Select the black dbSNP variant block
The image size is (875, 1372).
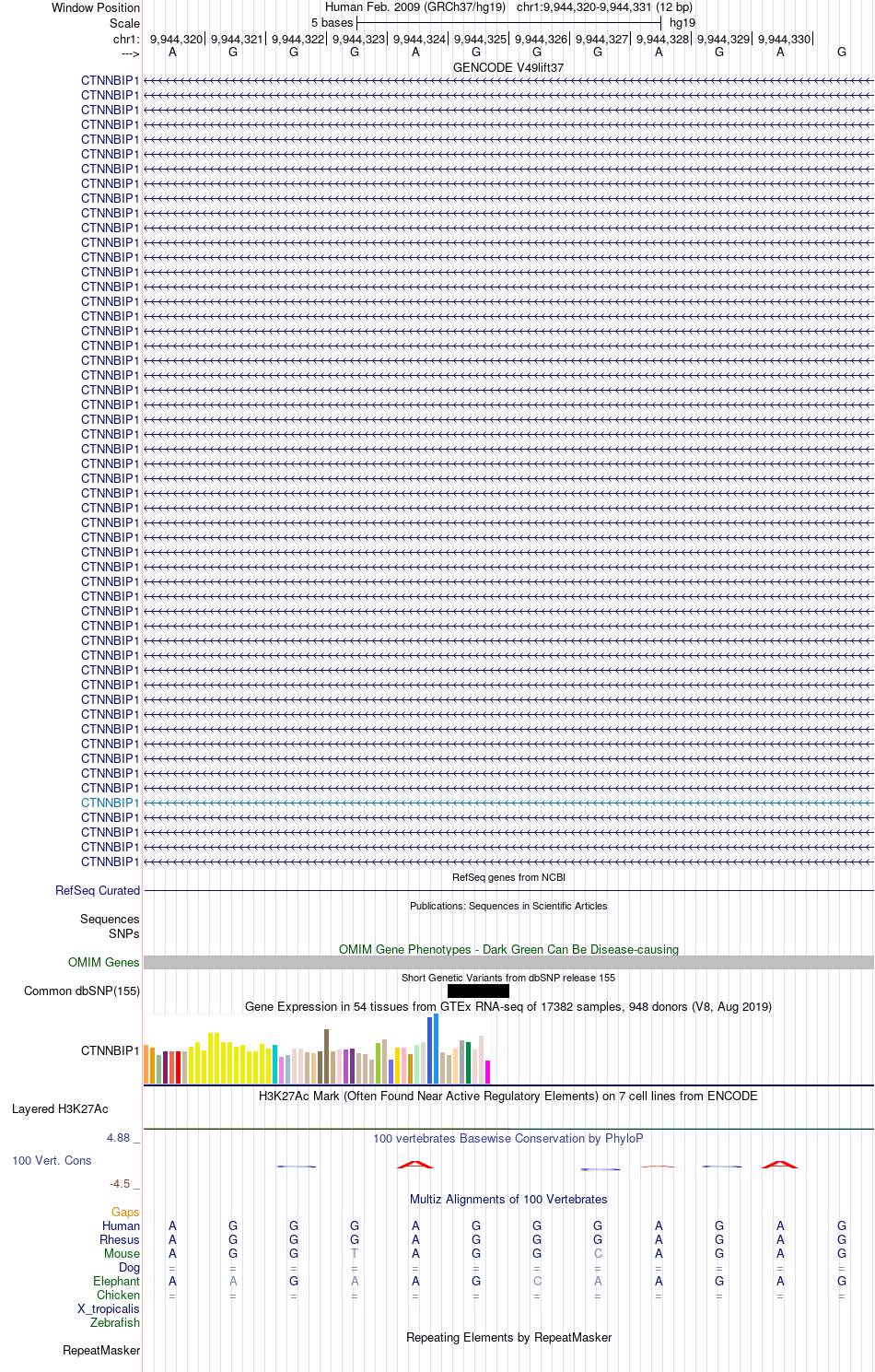pos(478,991)
